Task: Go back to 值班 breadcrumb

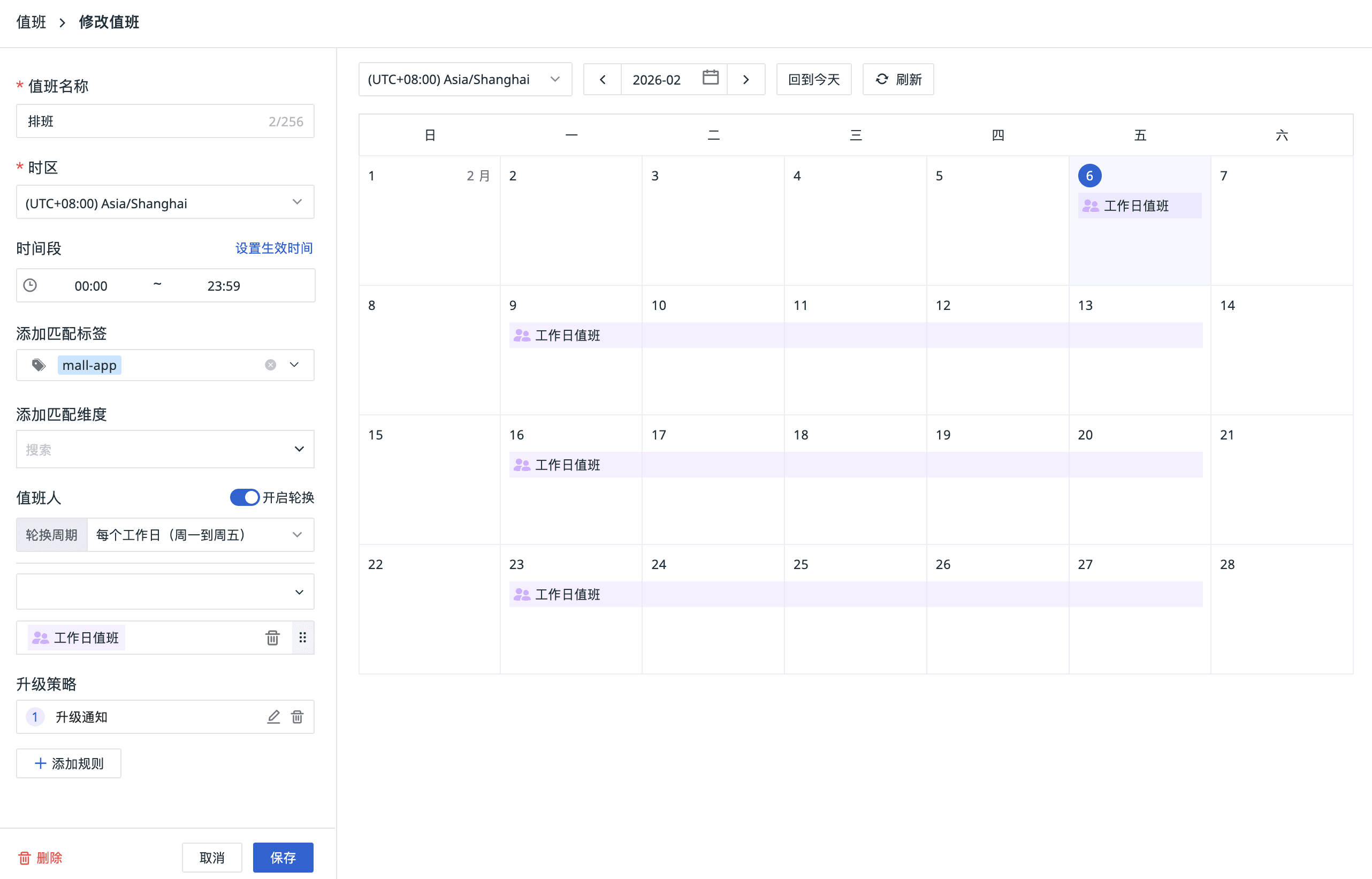Action: click(31, 22)
